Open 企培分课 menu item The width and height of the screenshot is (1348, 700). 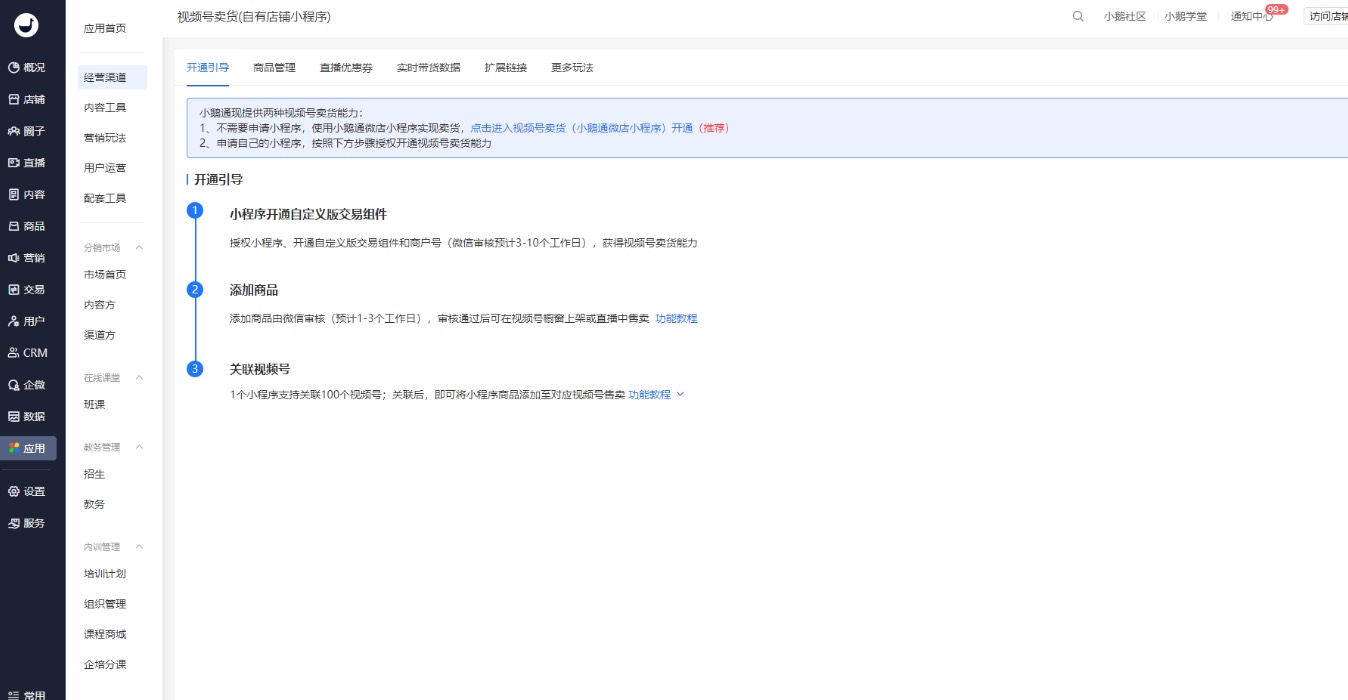click(105, 665)
